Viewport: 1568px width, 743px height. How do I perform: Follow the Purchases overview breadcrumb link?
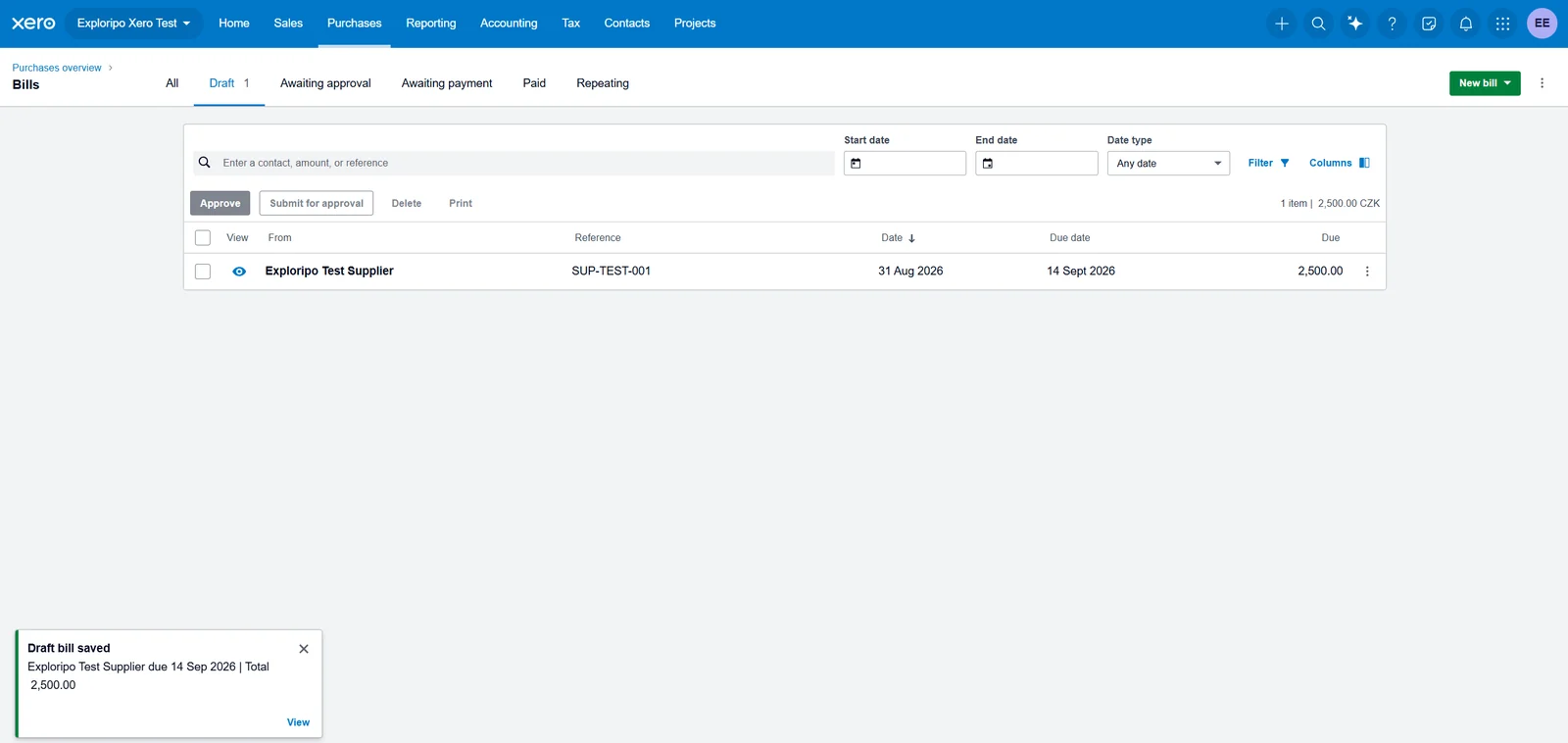click(x=57, y=68)
